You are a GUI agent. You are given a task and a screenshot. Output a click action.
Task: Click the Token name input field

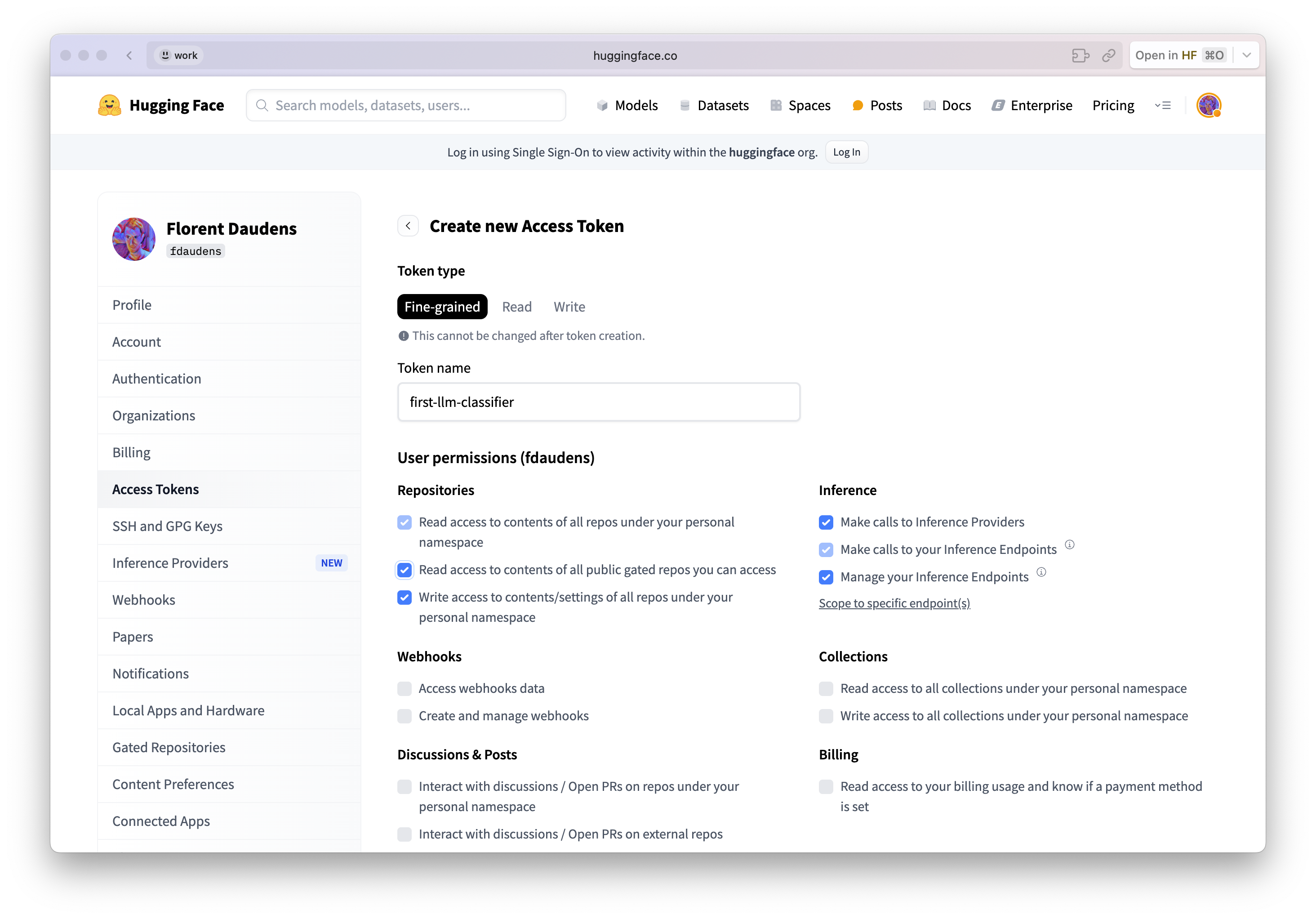[599, 402]
